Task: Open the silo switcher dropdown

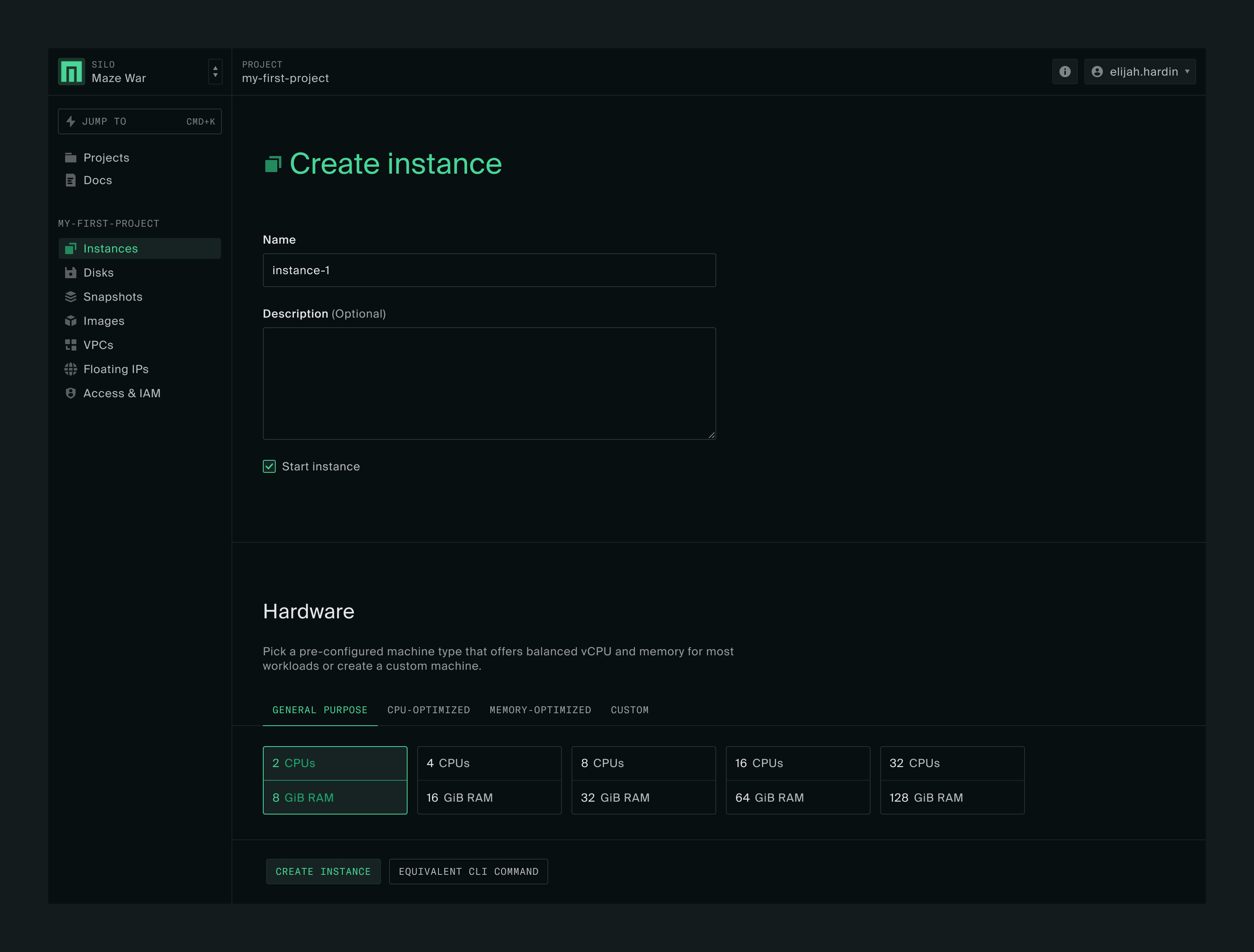Action: coord(215,71)
